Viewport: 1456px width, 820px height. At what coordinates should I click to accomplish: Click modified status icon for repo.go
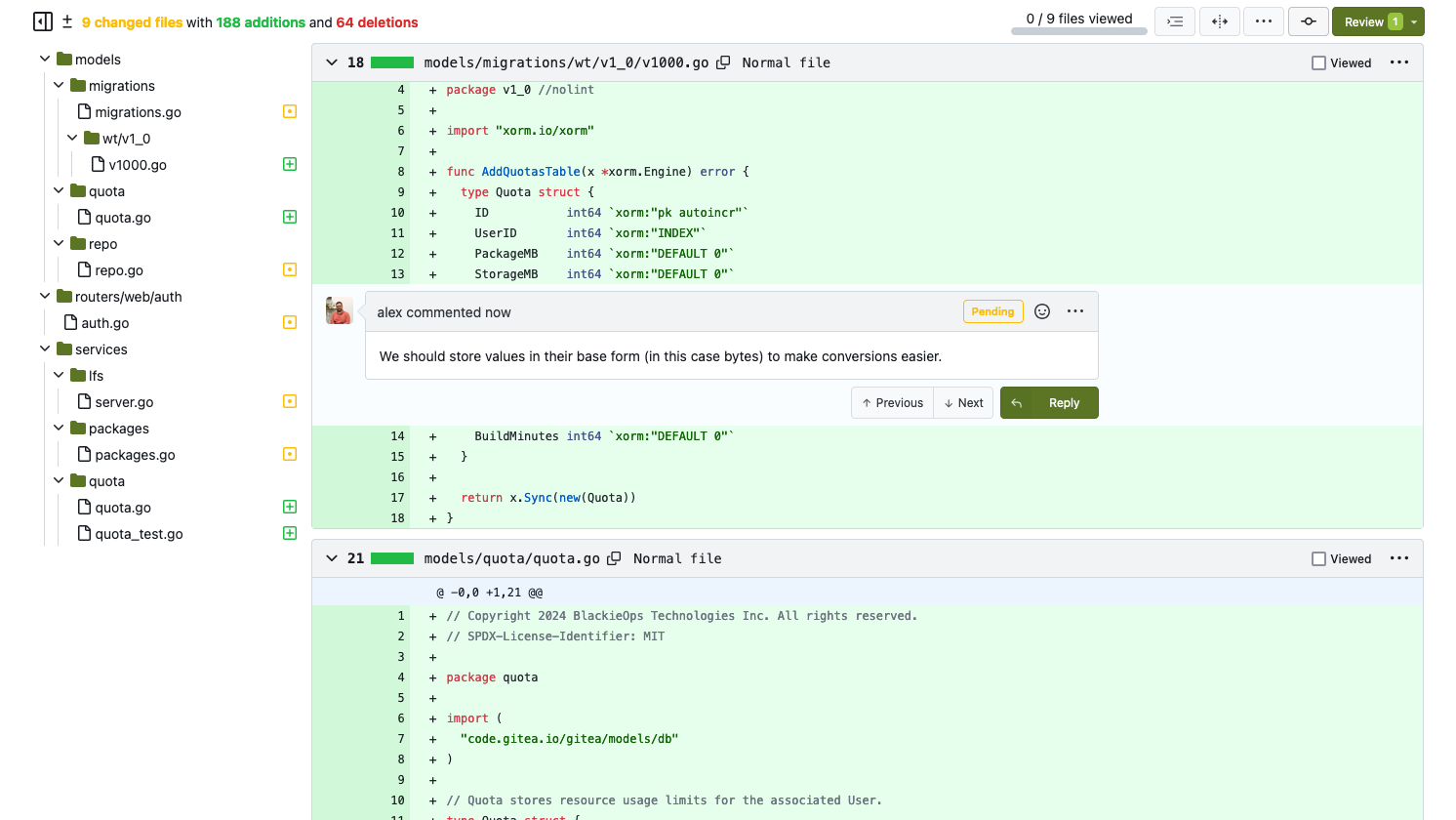point(290,269)
